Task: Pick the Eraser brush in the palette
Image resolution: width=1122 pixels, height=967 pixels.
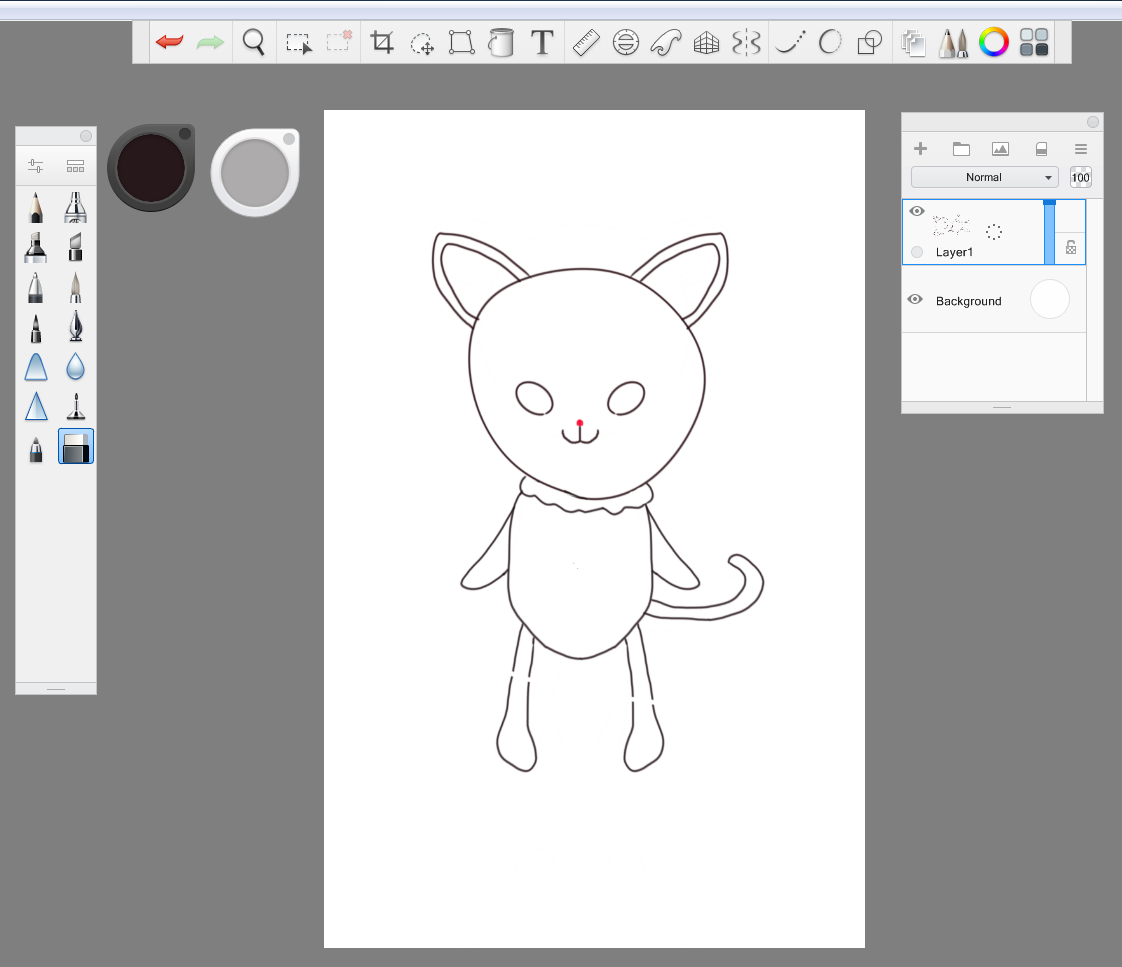Action: pos(76,446)
